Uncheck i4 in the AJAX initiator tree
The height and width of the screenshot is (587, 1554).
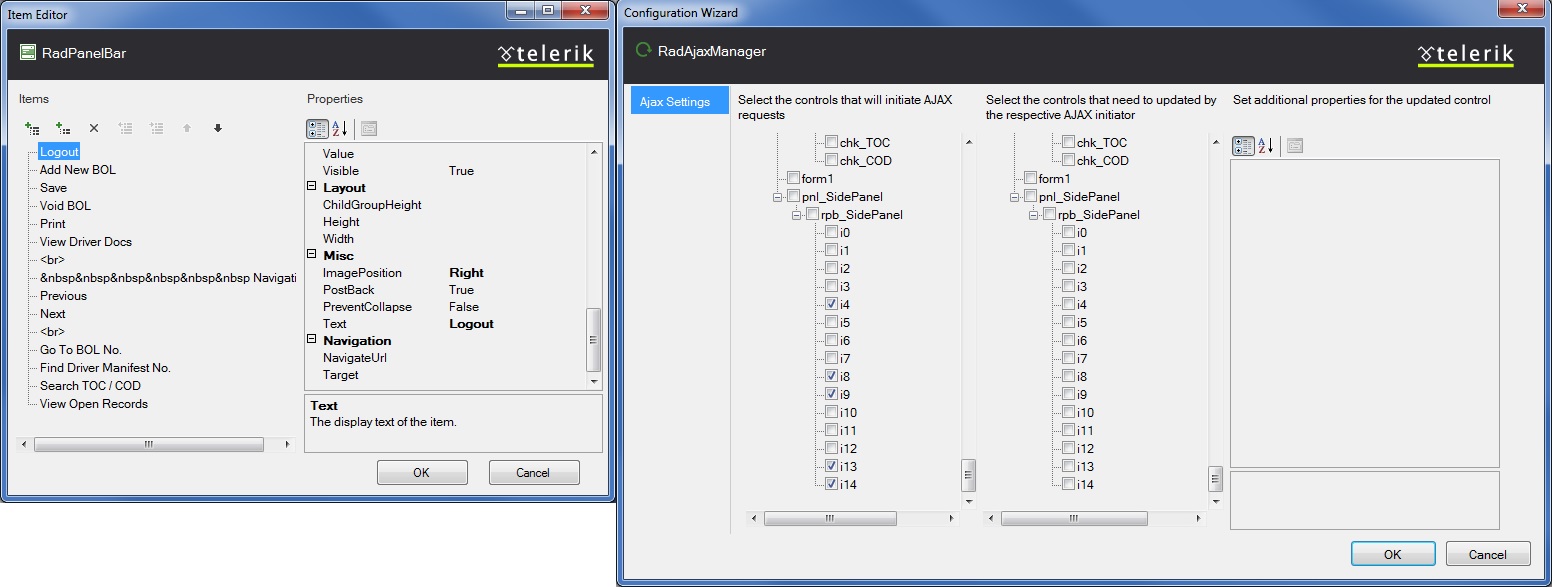(x=832, y=304)
